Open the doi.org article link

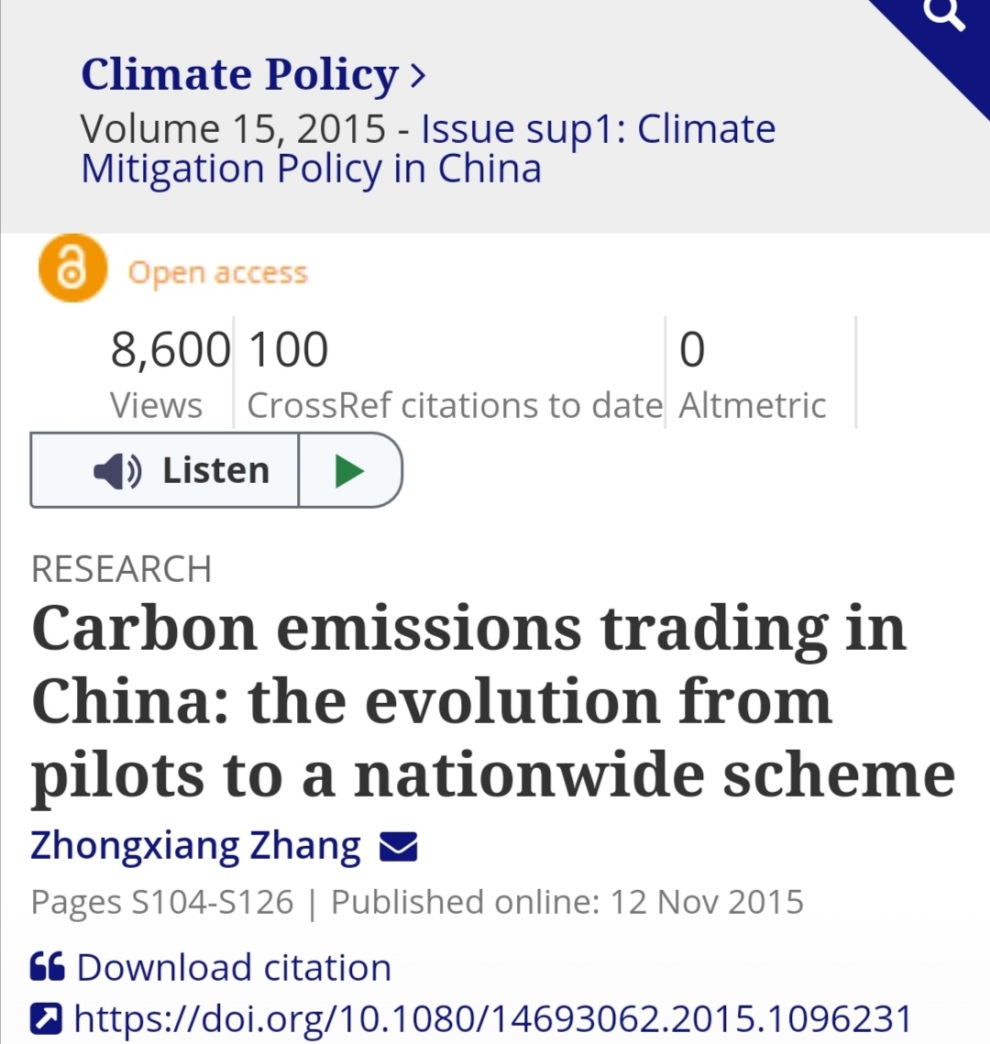coord(493,1020)
